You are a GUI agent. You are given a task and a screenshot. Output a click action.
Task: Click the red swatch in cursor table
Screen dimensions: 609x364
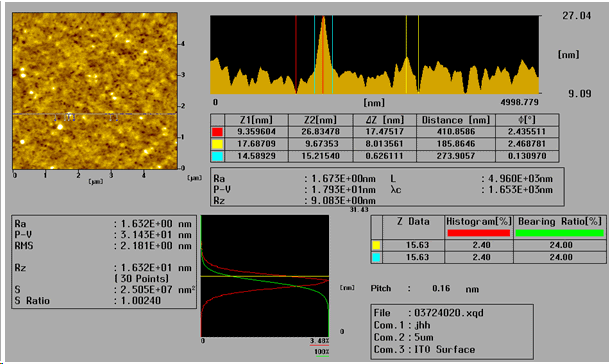click(x=218, y=132)
